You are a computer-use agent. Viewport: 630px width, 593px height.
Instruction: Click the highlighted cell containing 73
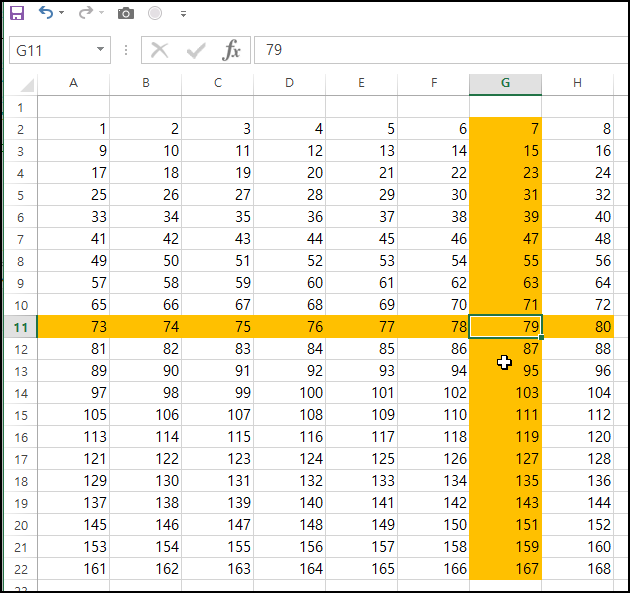tap(74, 327)
